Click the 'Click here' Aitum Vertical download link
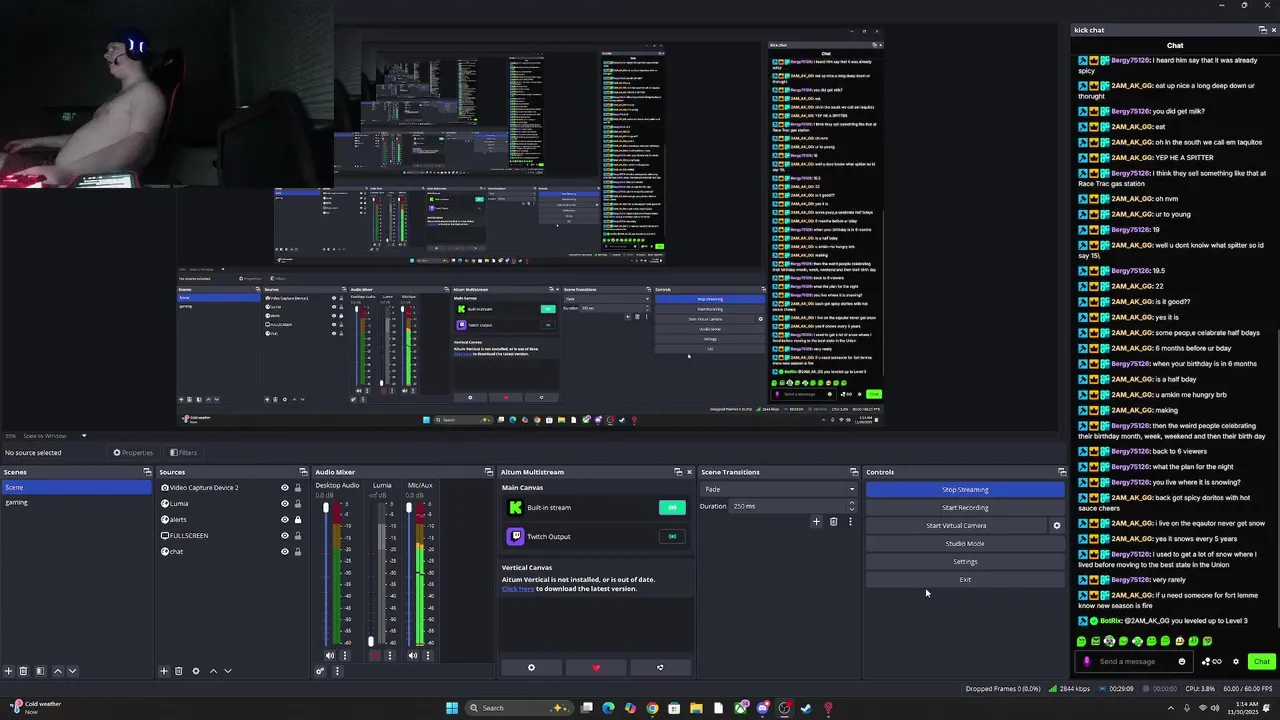The image size is (1280, 720). (518, 589)
